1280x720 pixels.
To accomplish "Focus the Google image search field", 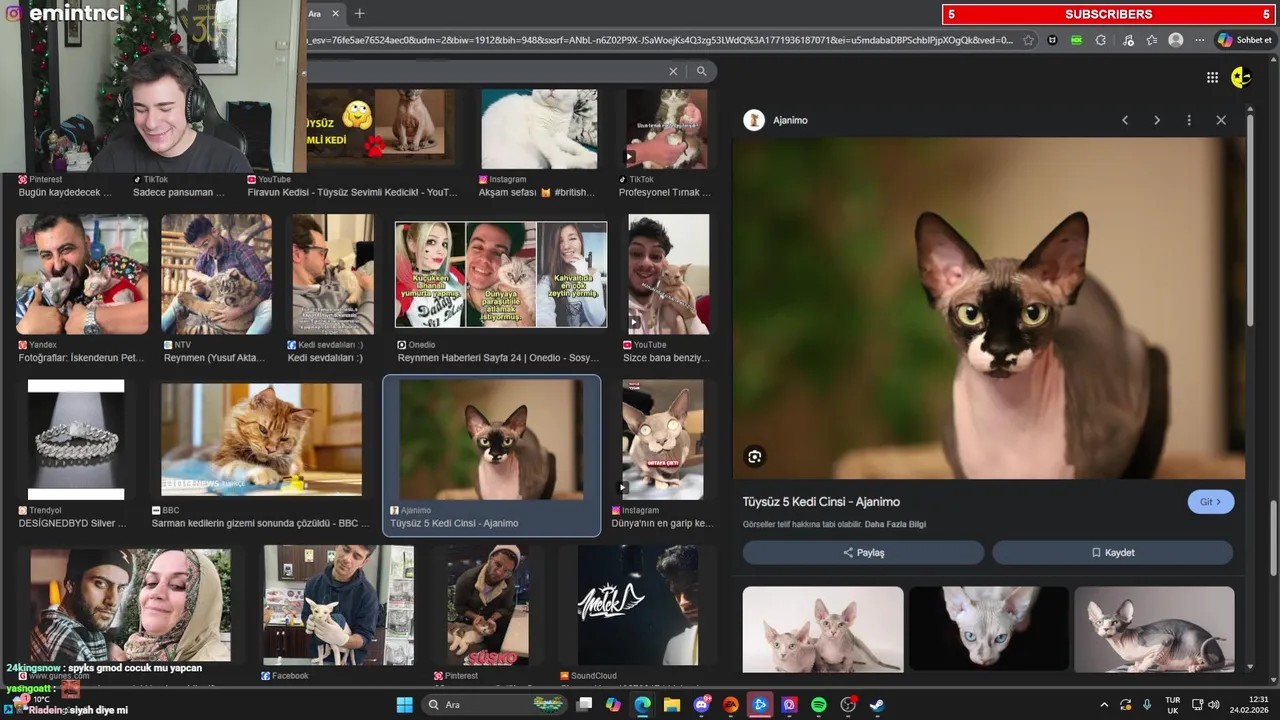I will click(x=485, y=71).
